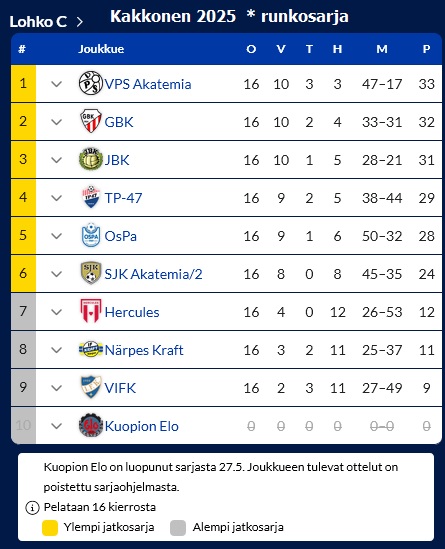Click the gray Alempi jatkosarja swatch
The width and height of the screenshot is (445, 549).
[178, 528]
